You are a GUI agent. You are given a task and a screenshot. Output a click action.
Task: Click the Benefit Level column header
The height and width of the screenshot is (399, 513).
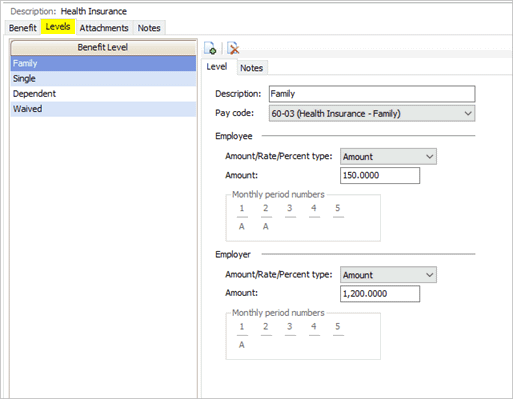click(103, 47)
